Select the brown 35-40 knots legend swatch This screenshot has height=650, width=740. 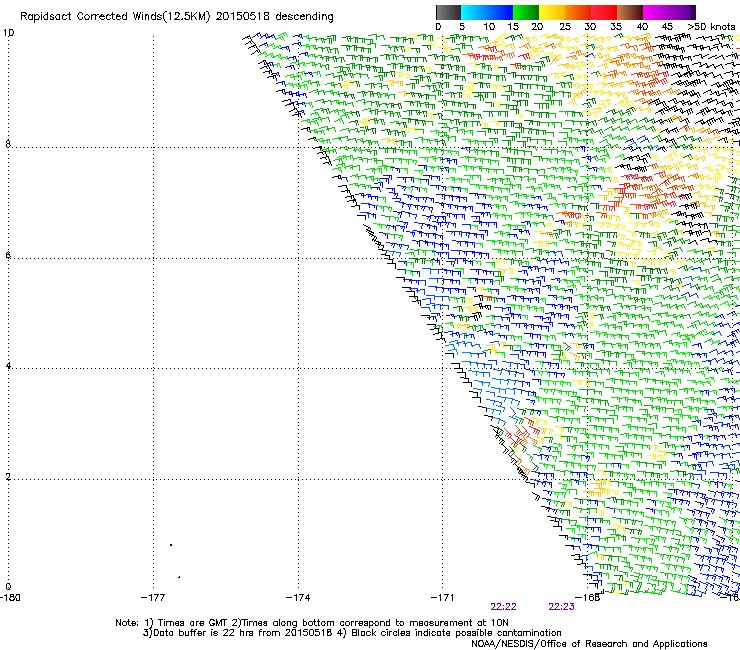tap(630, 12)
